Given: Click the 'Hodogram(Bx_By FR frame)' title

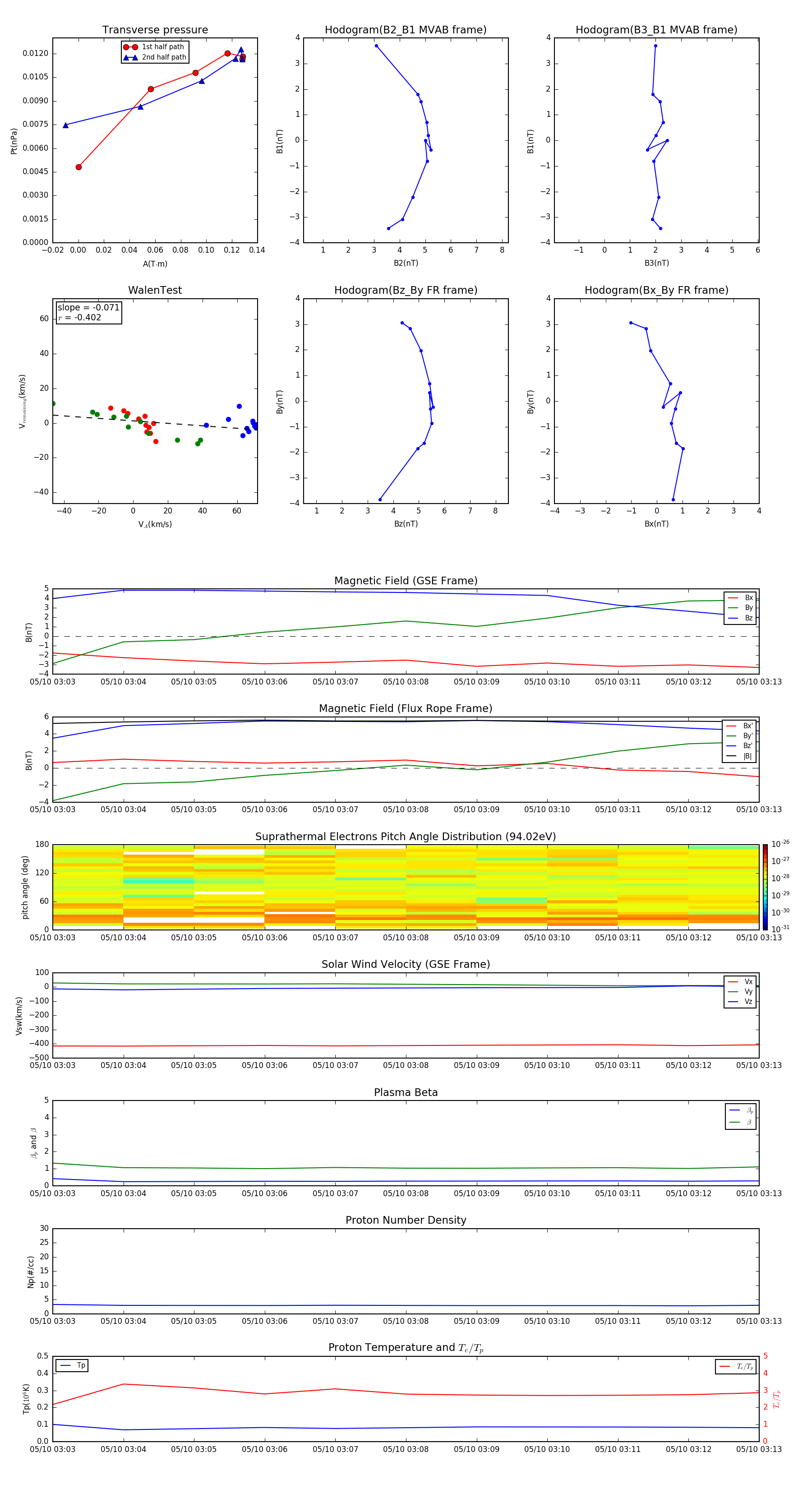Looking at the screenshot, I should pyautogui.click(x=656, y=290).
